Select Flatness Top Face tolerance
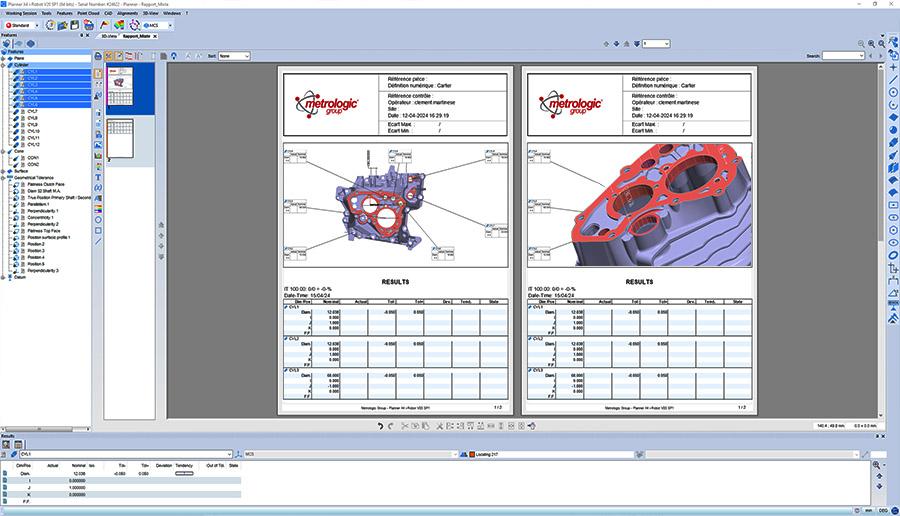 [x=44, y=231]
